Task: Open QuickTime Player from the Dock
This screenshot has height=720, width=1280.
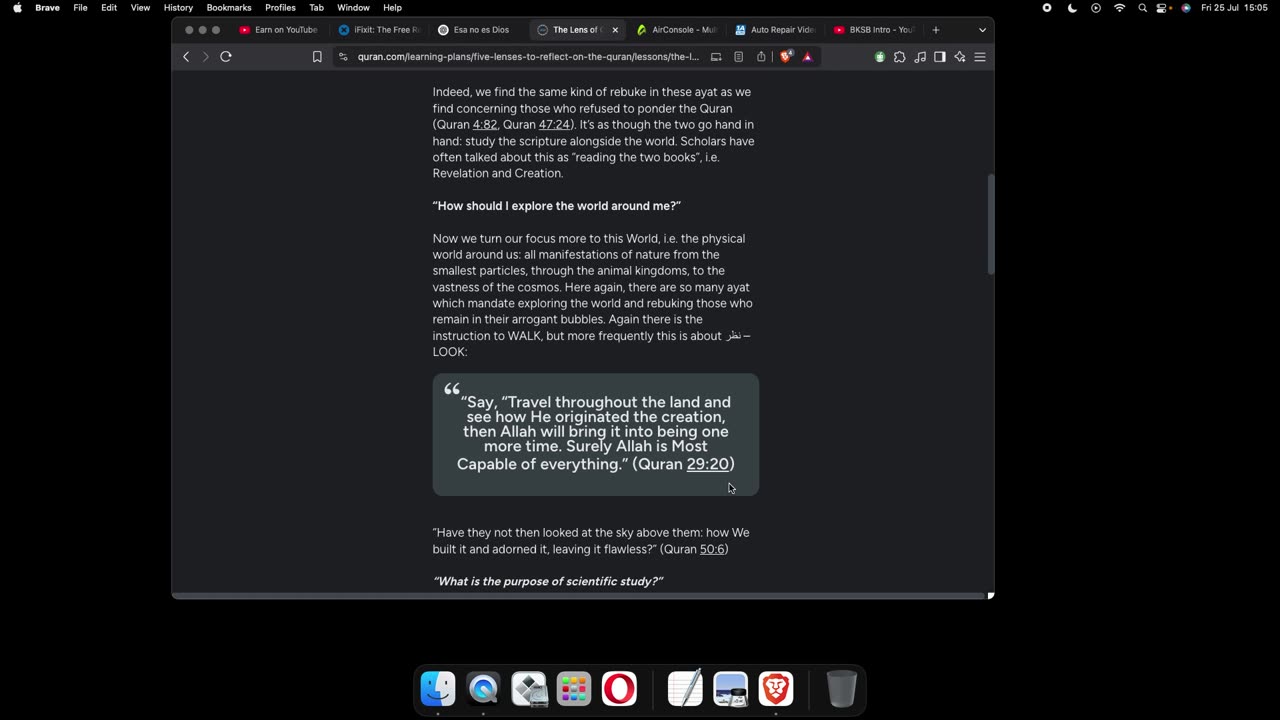Action: (x=483, y=689)
